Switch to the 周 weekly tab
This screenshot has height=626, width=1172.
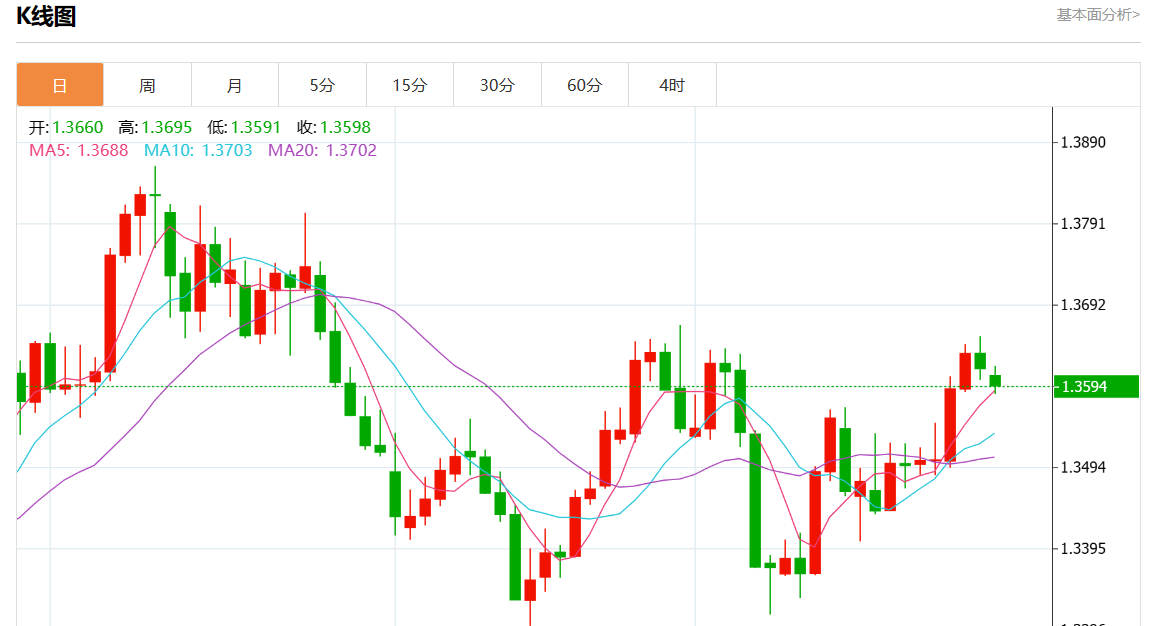pos(147,85)
